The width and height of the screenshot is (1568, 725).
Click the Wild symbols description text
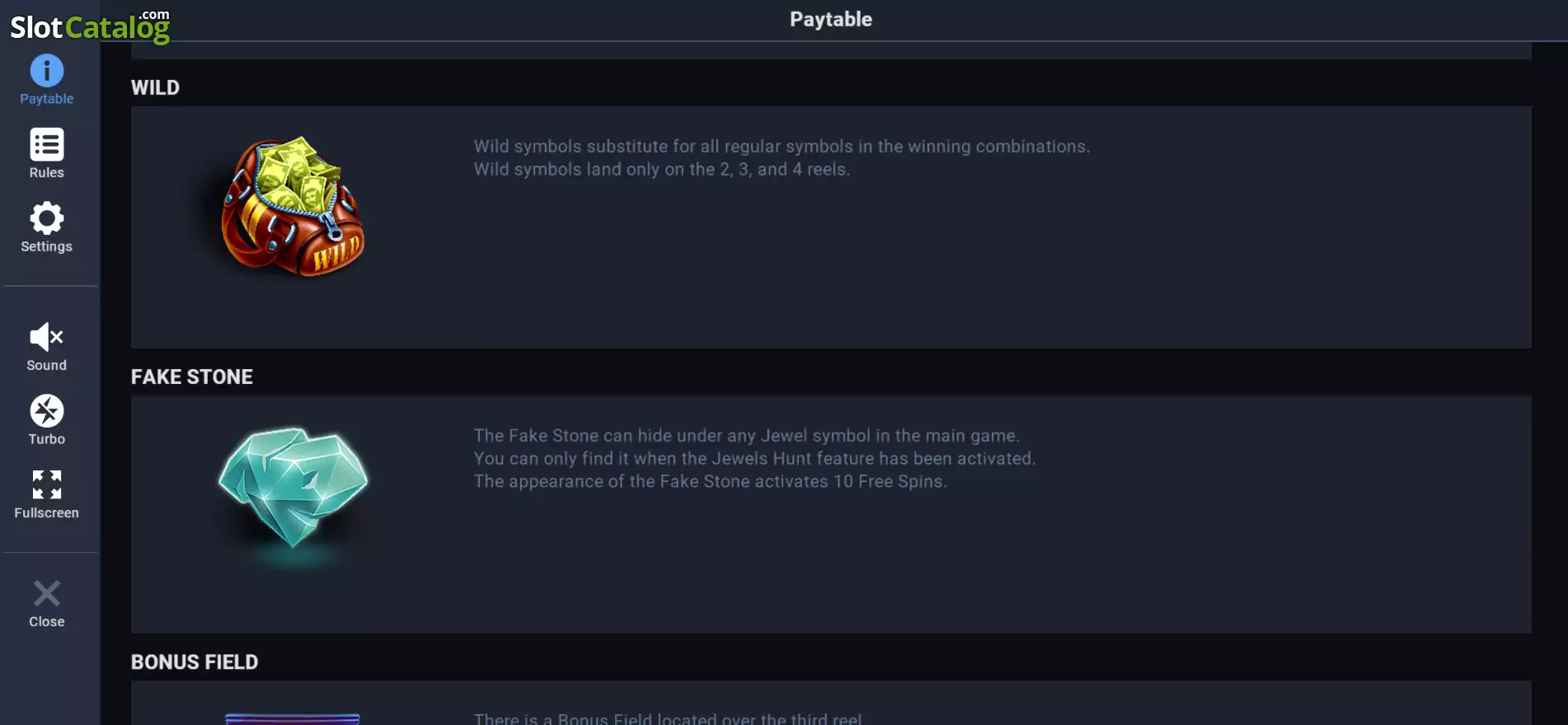click(x=782, y=157)
